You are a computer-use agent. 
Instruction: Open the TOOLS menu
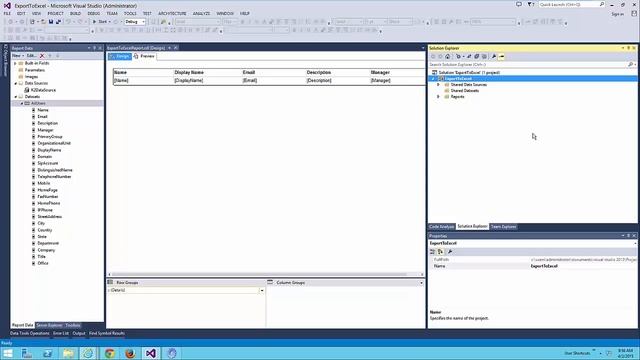[130, 13]
